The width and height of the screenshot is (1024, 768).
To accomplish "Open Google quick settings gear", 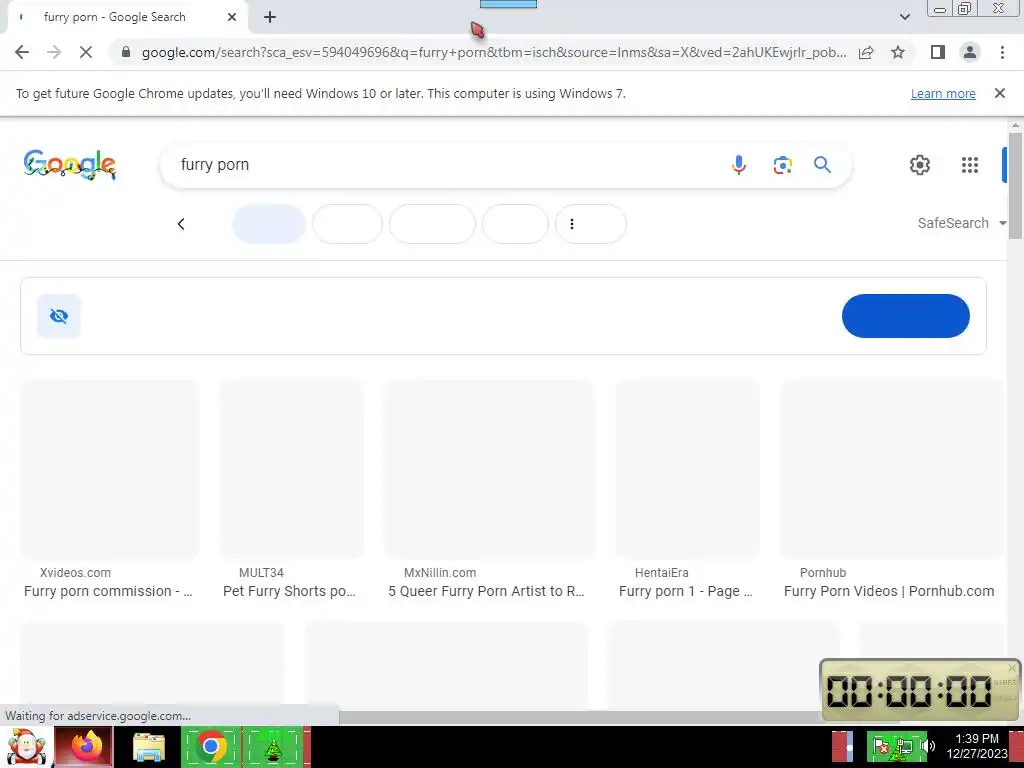I will click(920, 165).
